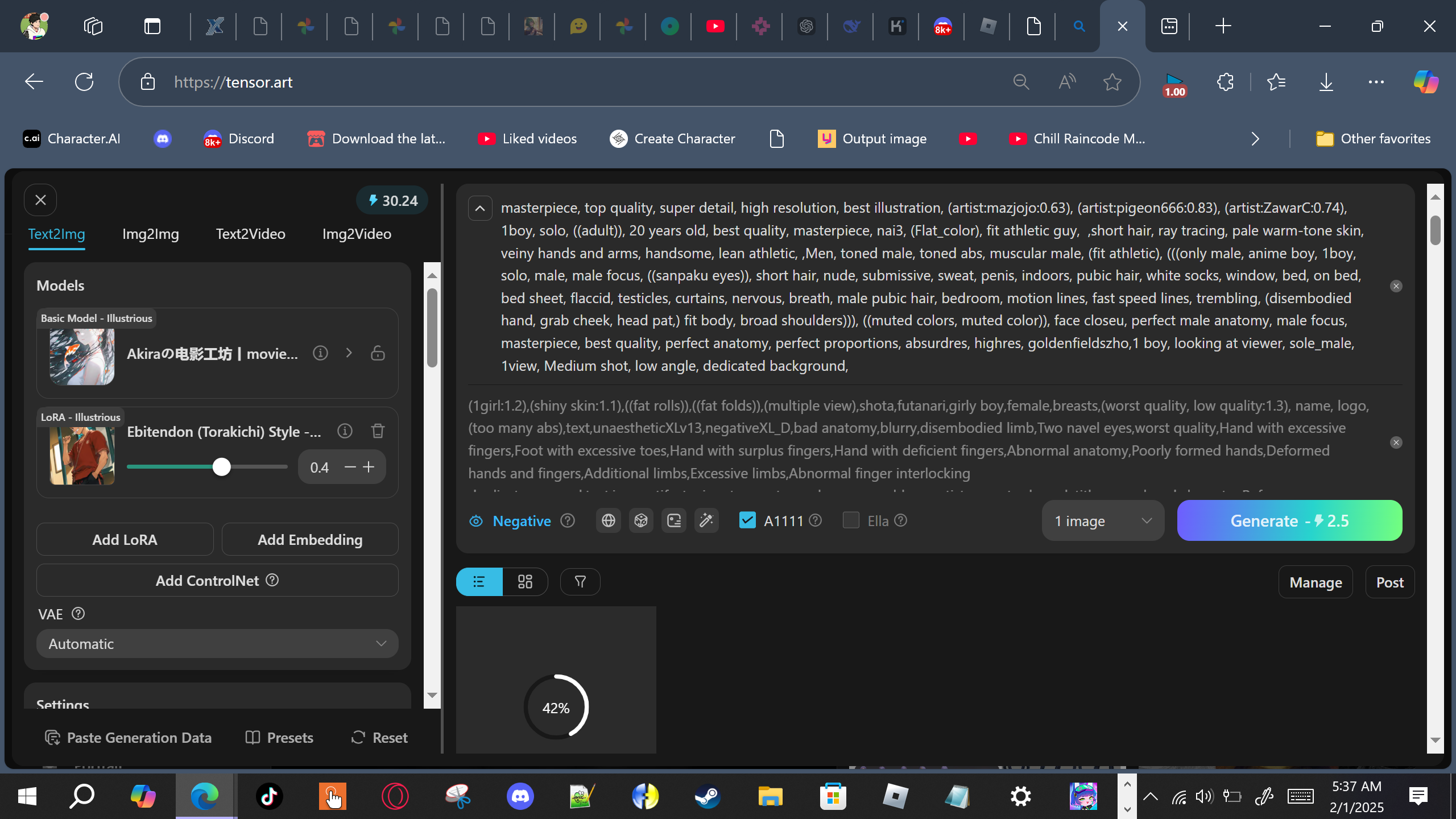Image resolution: width=1456 pixels, height=819 pixels.
Task: Click the Add LoRA button
Action: tap(125, 539)
